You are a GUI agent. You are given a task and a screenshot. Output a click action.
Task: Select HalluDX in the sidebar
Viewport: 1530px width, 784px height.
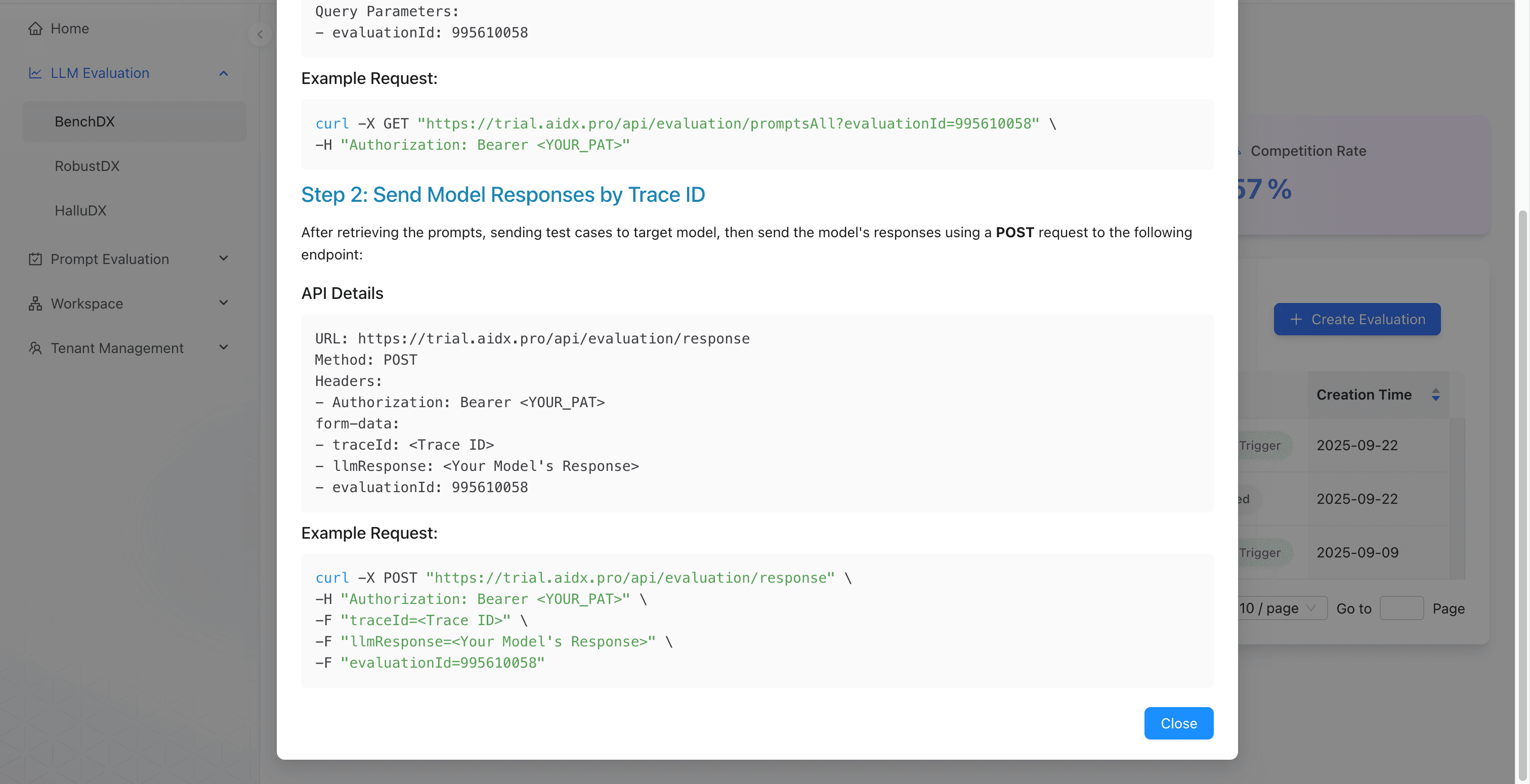pyautogui.click(x=134, y=210)
